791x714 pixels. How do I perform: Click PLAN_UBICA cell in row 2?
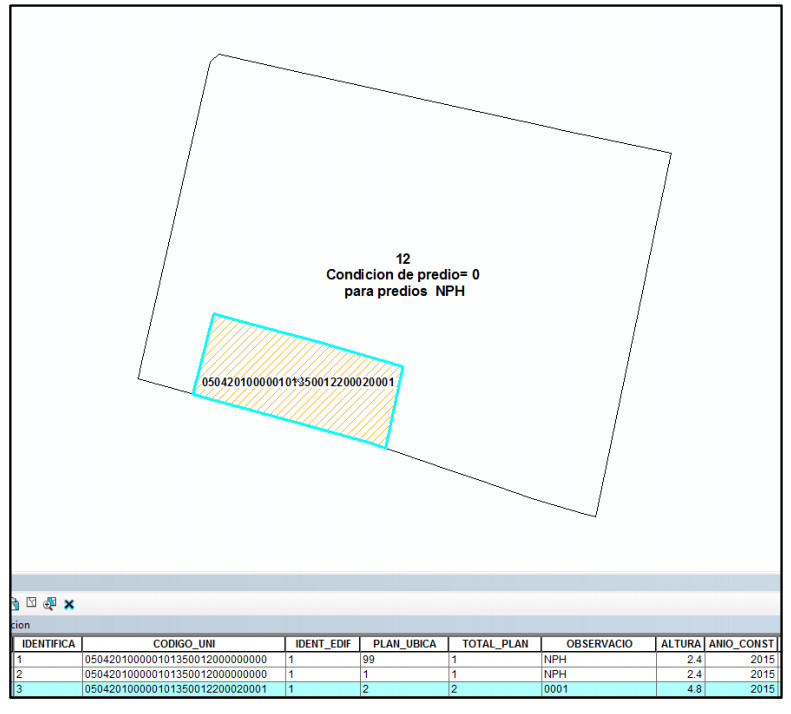[x=404, y=674]
